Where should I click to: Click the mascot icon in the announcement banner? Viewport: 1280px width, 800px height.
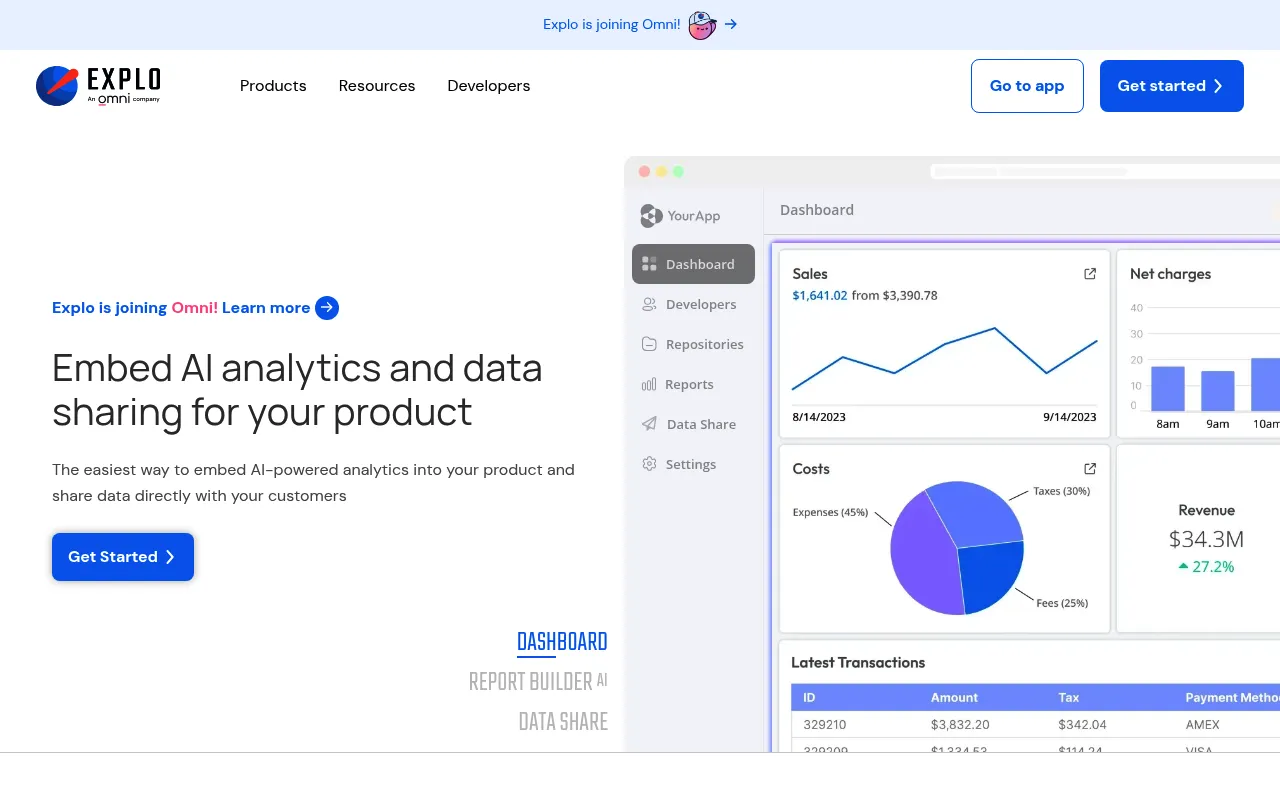click(x=702, y=25)
